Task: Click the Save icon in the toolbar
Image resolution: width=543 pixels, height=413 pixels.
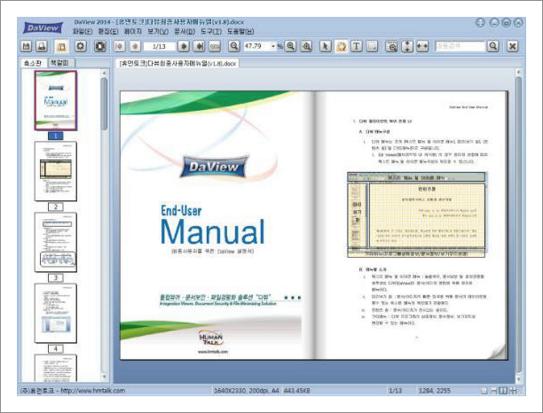Action: pyautogui.click(x=26, y=46)
